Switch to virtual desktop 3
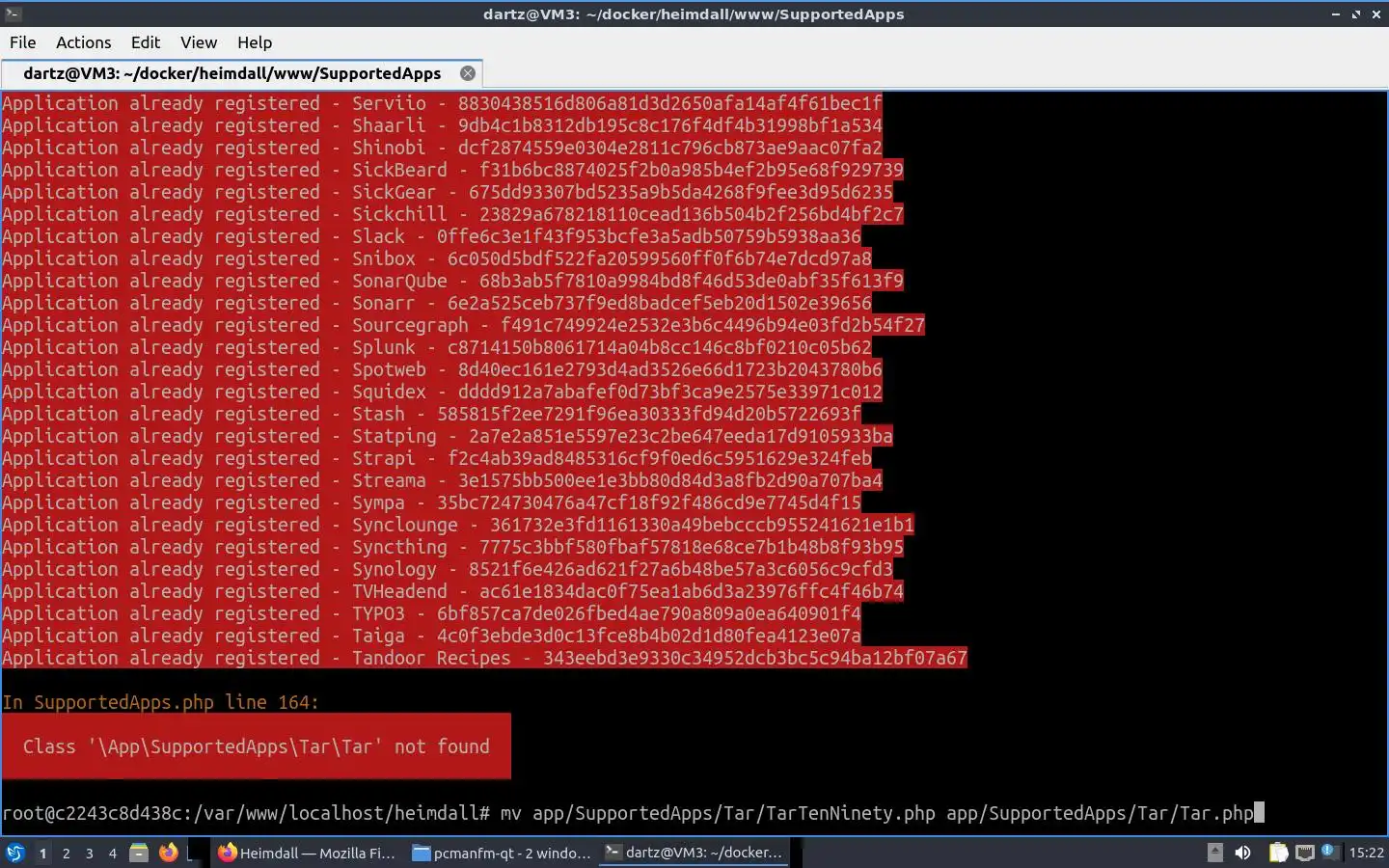 pos(89,853)
